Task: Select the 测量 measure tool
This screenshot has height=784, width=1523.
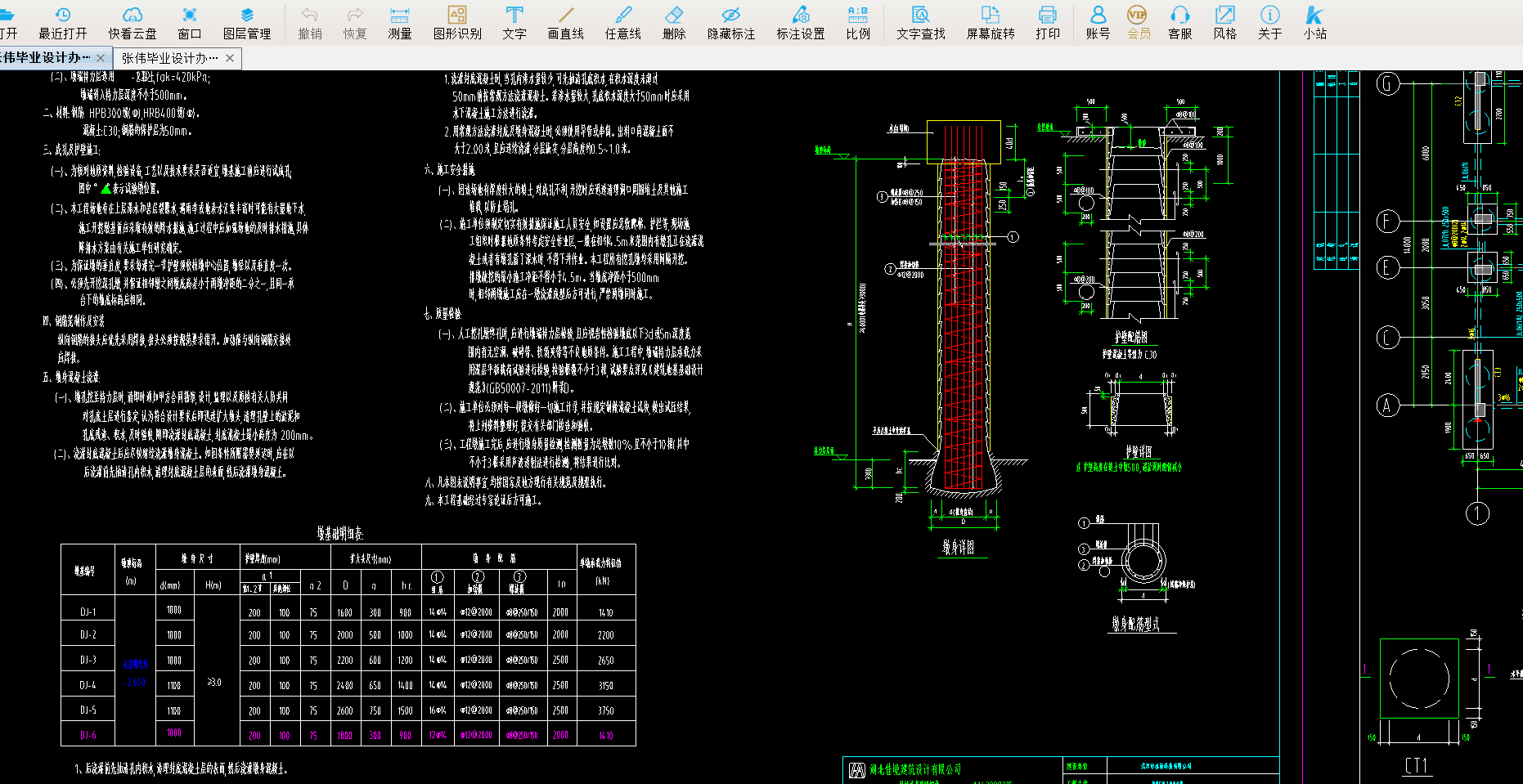Action: pos(400,23)
